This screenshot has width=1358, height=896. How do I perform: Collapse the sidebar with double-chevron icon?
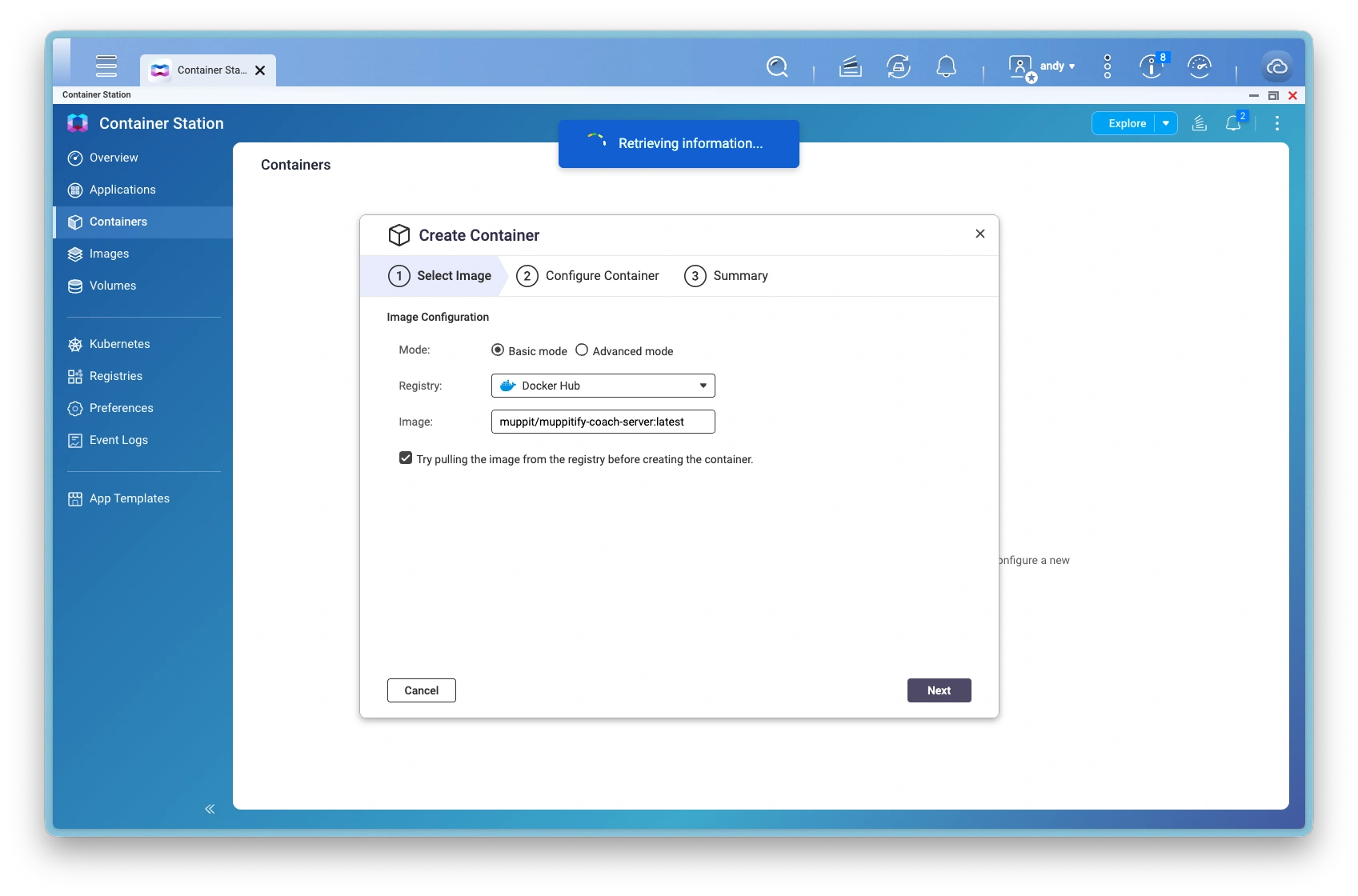[x=210, y=809]
